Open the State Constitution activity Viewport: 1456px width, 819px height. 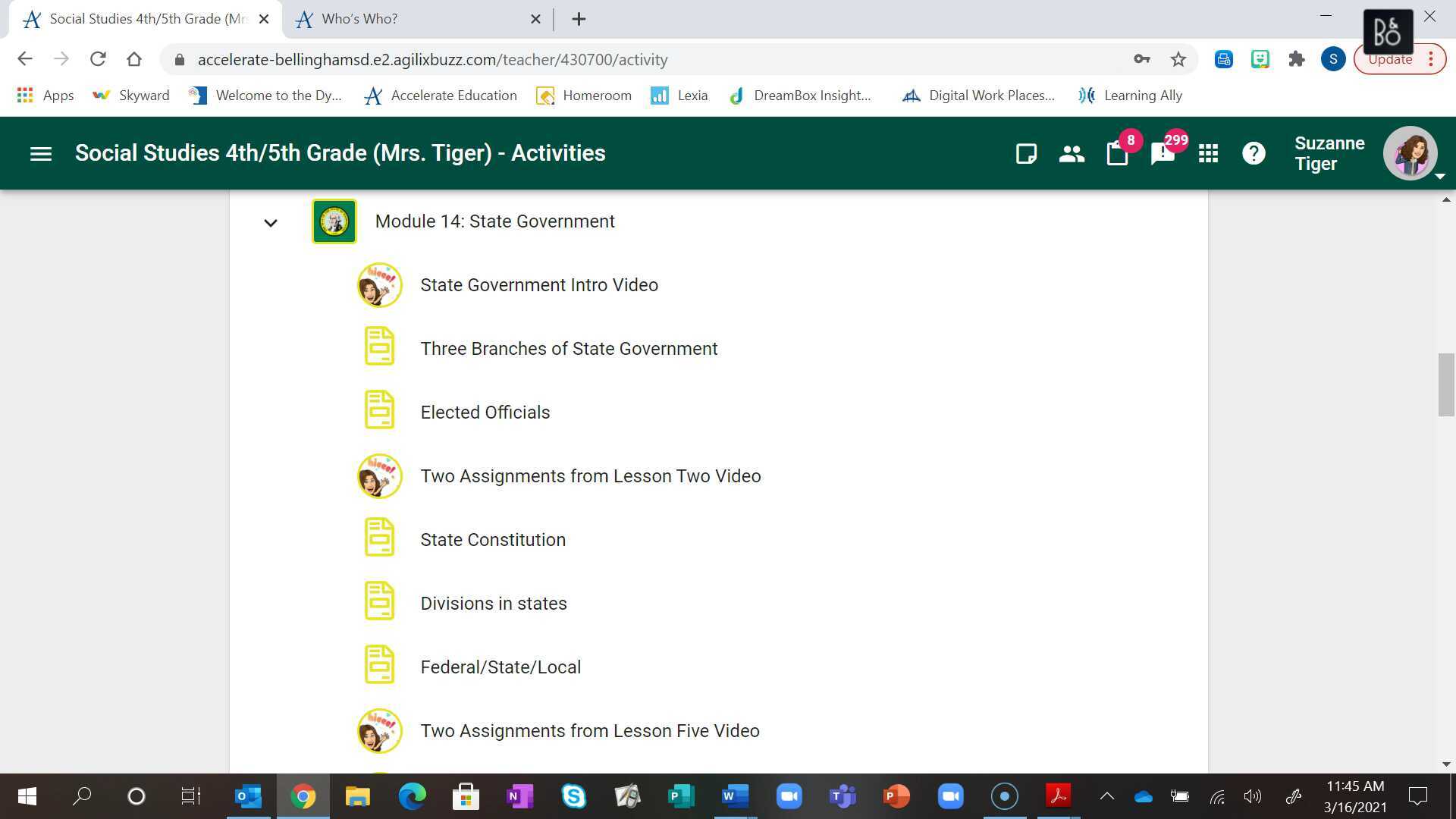pyautogui.click(x=493, y=540)
